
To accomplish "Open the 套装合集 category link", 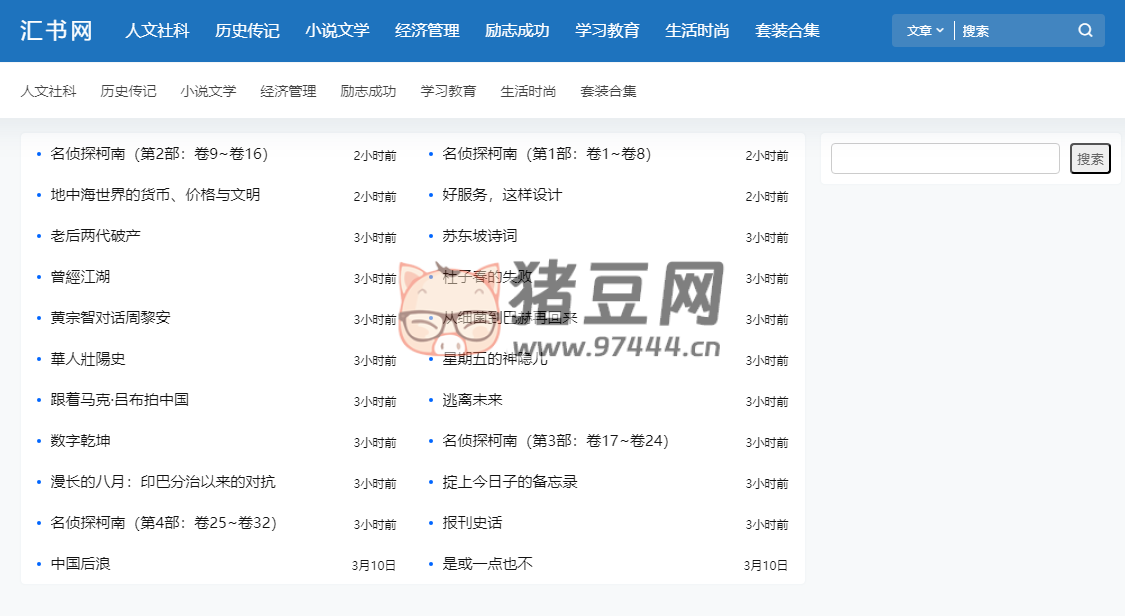I will click(x=609, y=90).
